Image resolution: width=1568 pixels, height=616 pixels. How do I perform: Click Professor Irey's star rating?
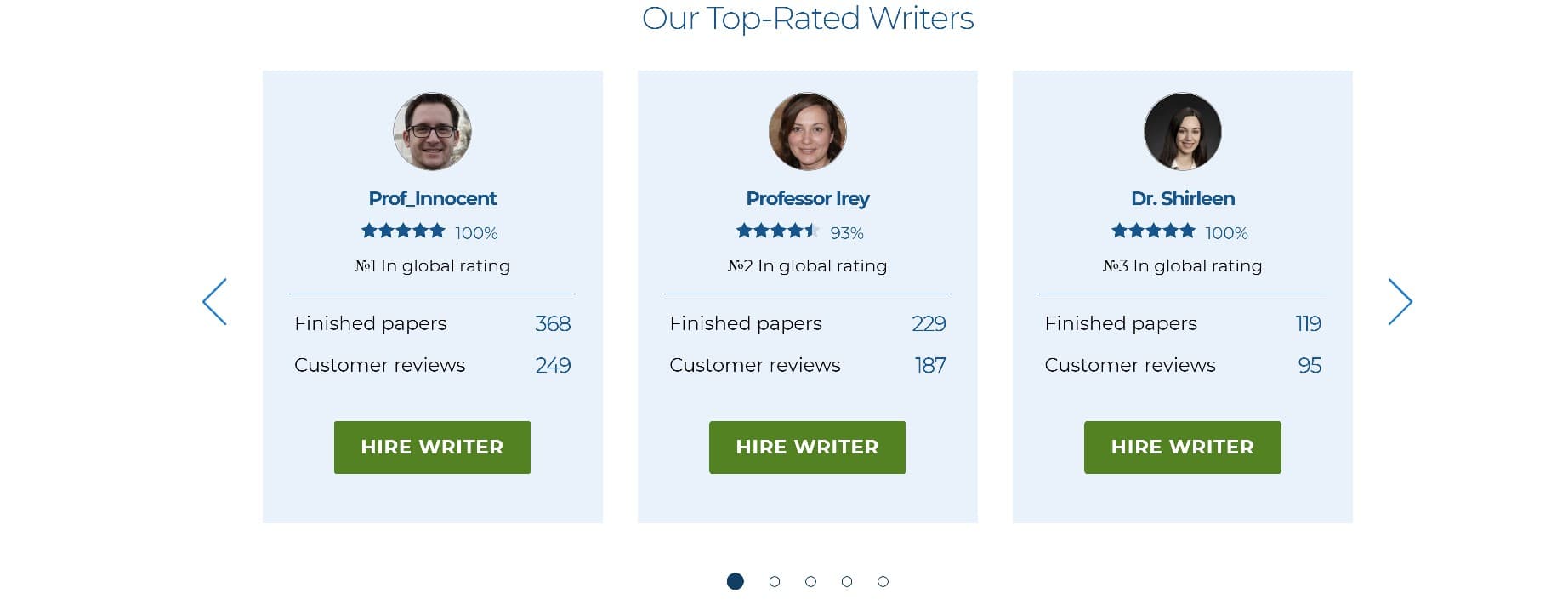point(778,231)
